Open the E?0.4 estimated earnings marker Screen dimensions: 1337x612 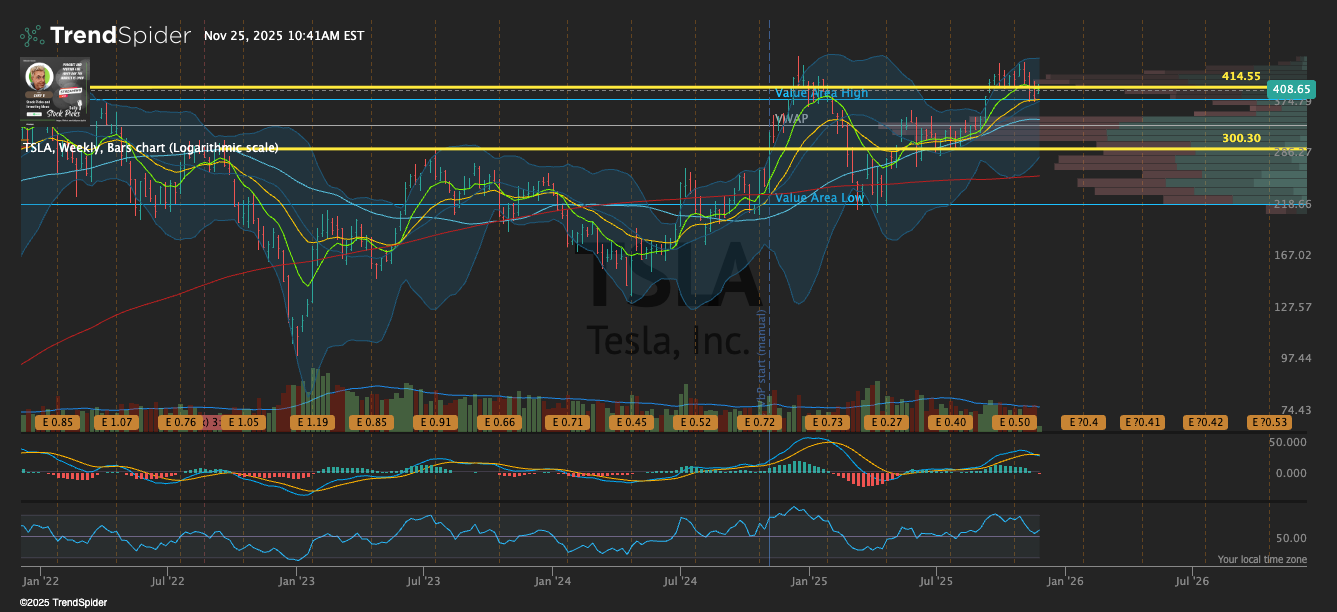coord(1082,423)
